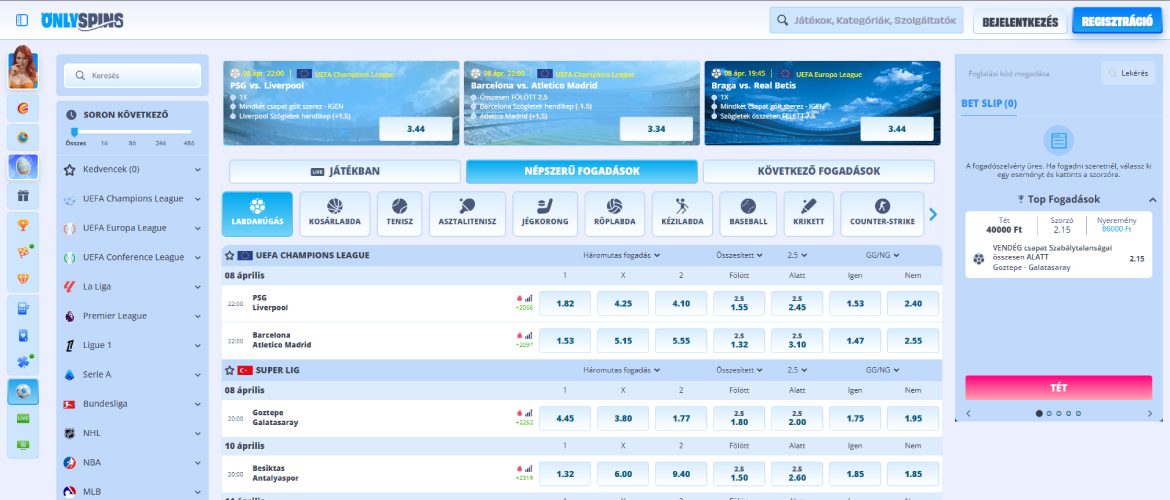Viewport: 1170px width, 500px height.
Task: Open the OnlySpins logo home link
Action: click(x=82, y=21)
